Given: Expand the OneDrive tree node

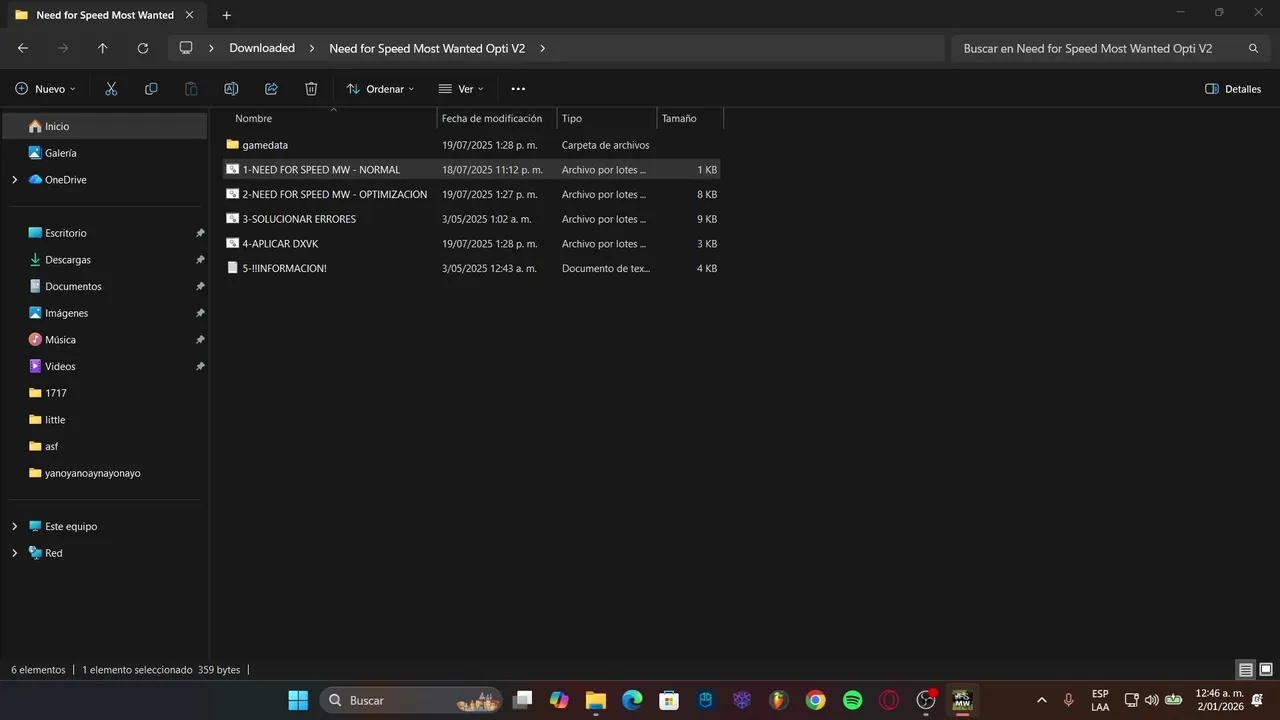Looking at the screenshot, I should 15,180.
